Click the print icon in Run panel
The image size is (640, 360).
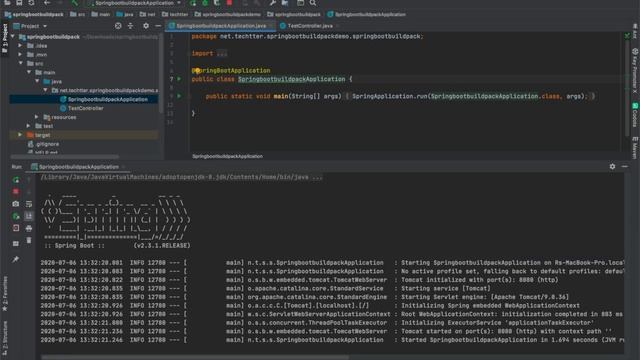coord(29,228)
